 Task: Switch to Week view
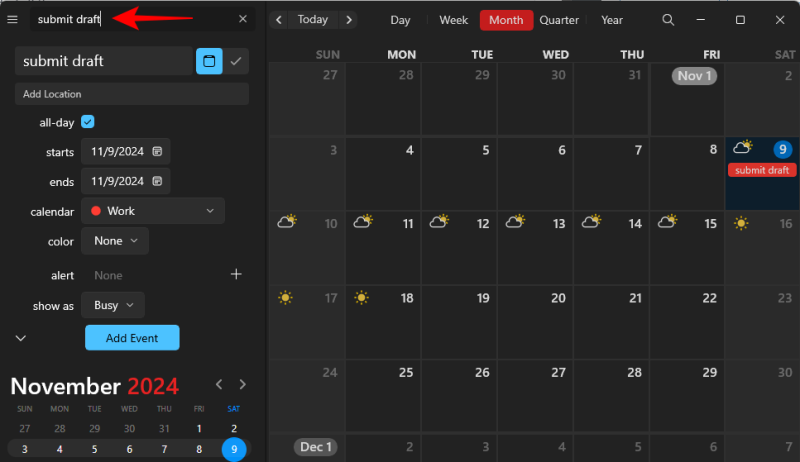[x=454, y=20]
